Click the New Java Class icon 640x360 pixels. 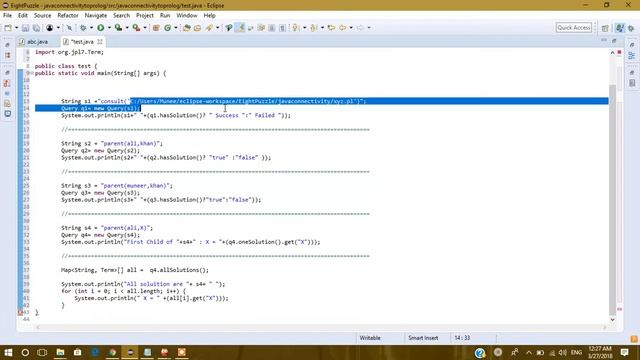coord(167,28)
